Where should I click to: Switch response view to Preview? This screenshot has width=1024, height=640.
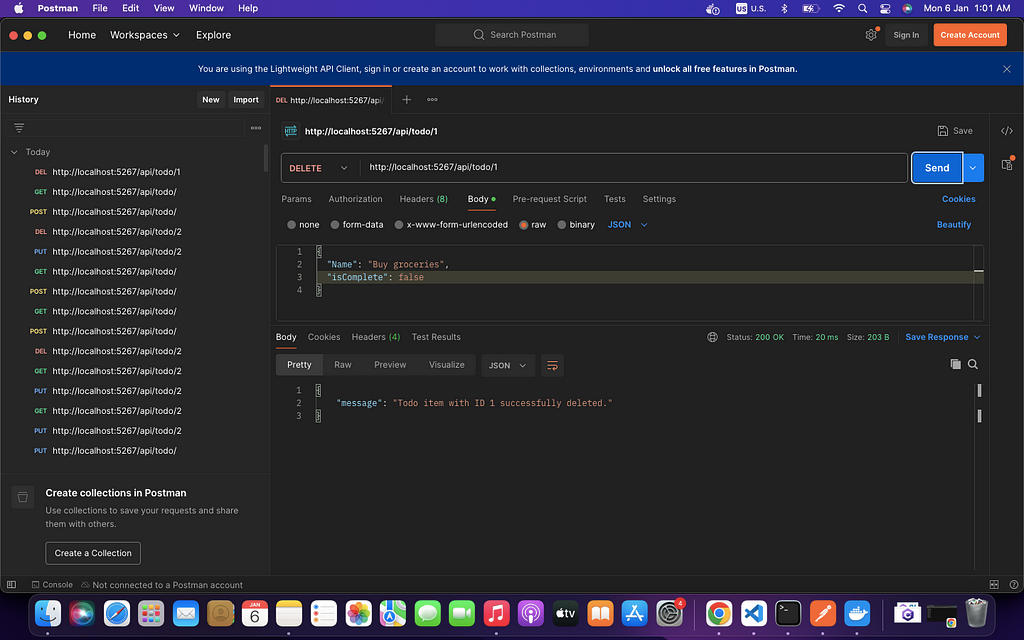click(x=390, y=365)
